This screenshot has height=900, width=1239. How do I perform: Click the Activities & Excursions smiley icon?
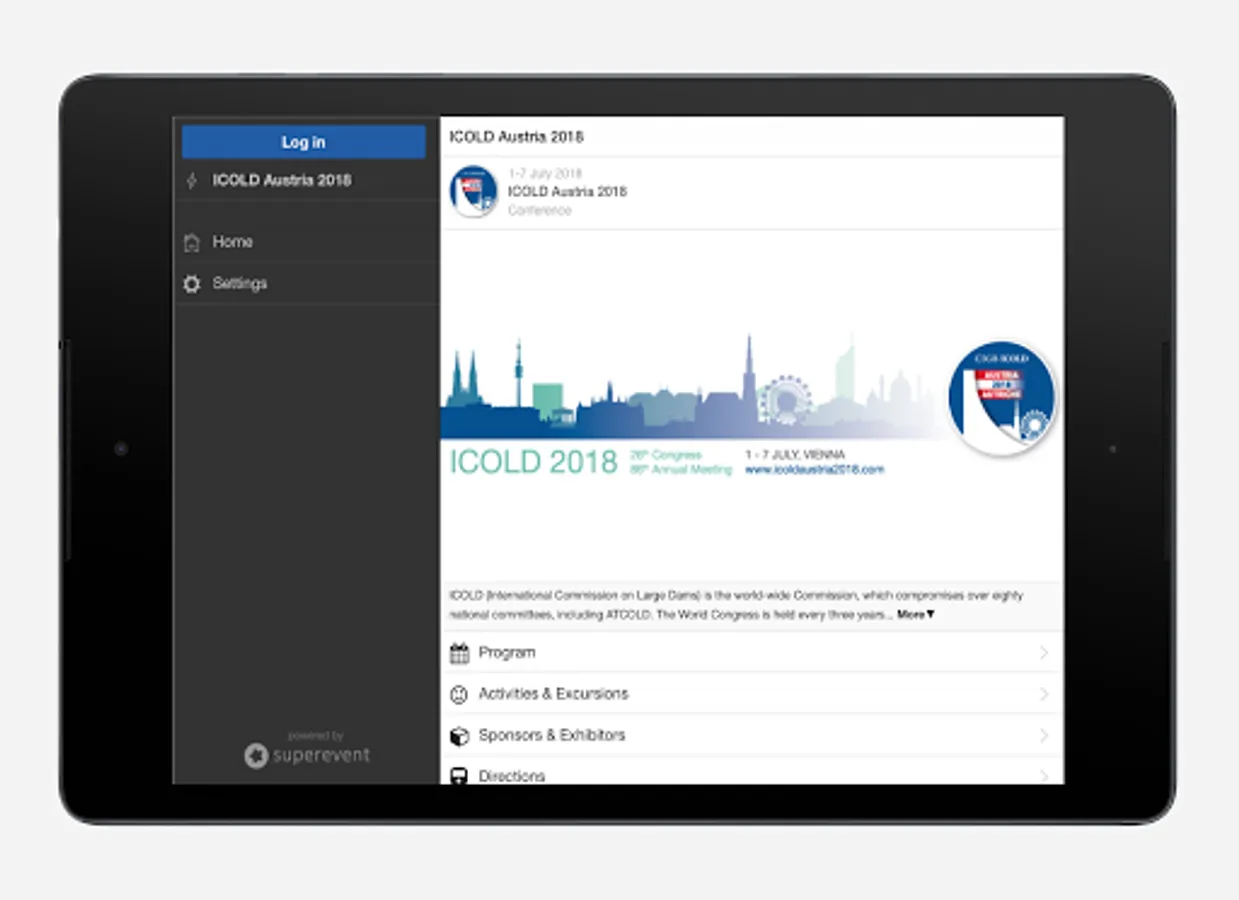click(459, 694)
